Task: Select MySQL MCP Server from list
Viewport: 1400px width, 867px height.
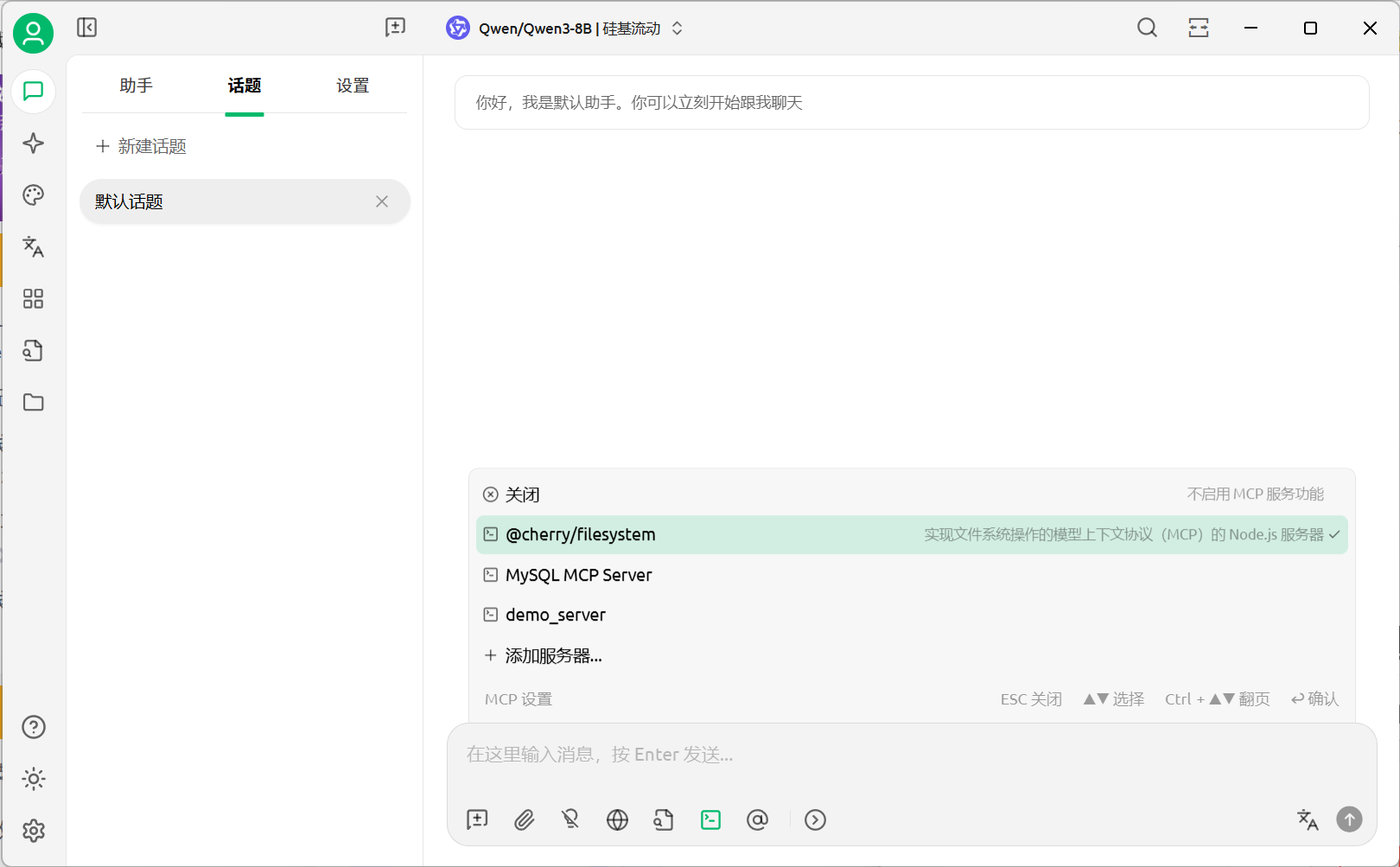Action: (x=578, y=575)
